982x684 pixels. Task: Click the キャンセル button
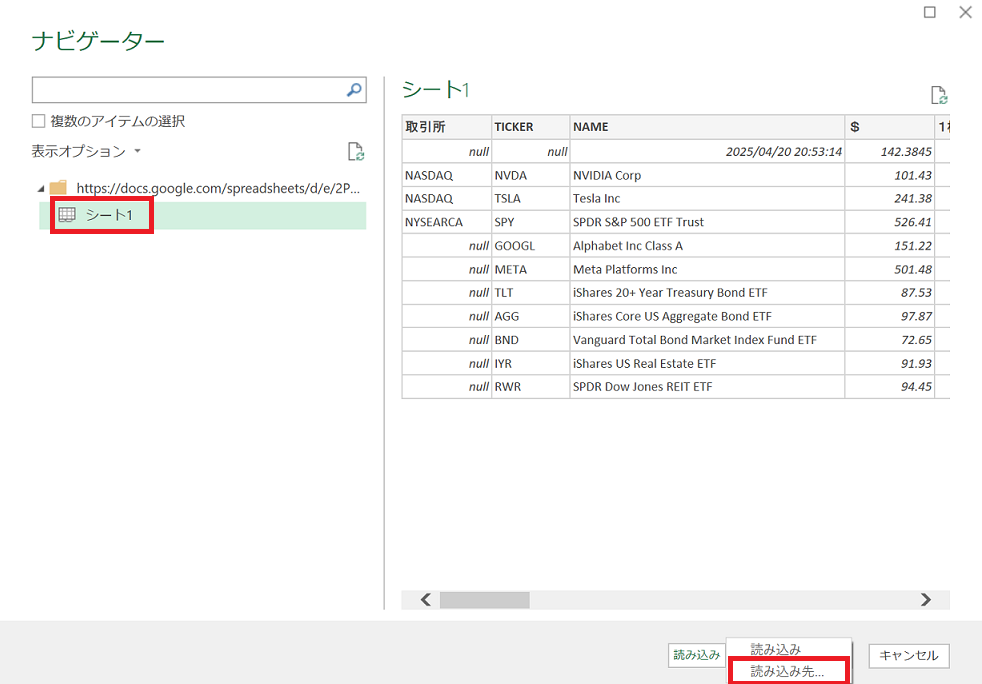click(909, 656)
